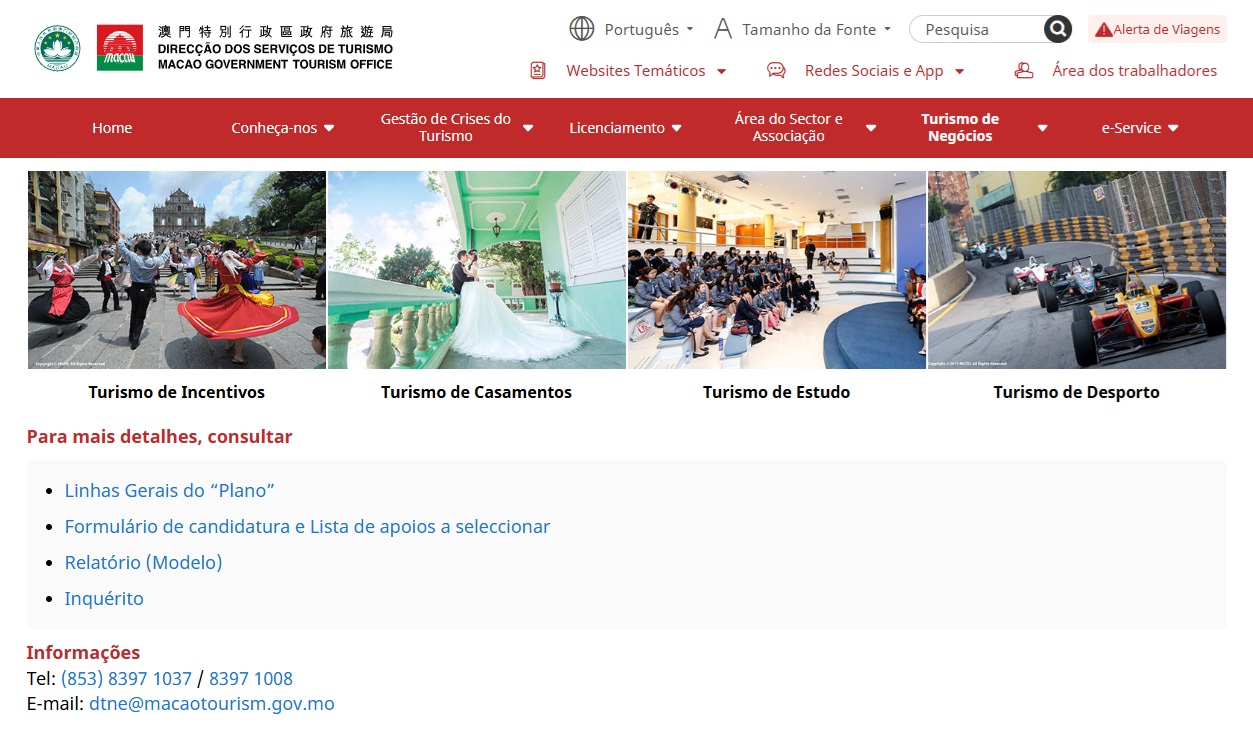This screenshot has height=744, width=1253.
Task: Open the Linhas Gerais do "Plano" link
Action: [169, 490]
